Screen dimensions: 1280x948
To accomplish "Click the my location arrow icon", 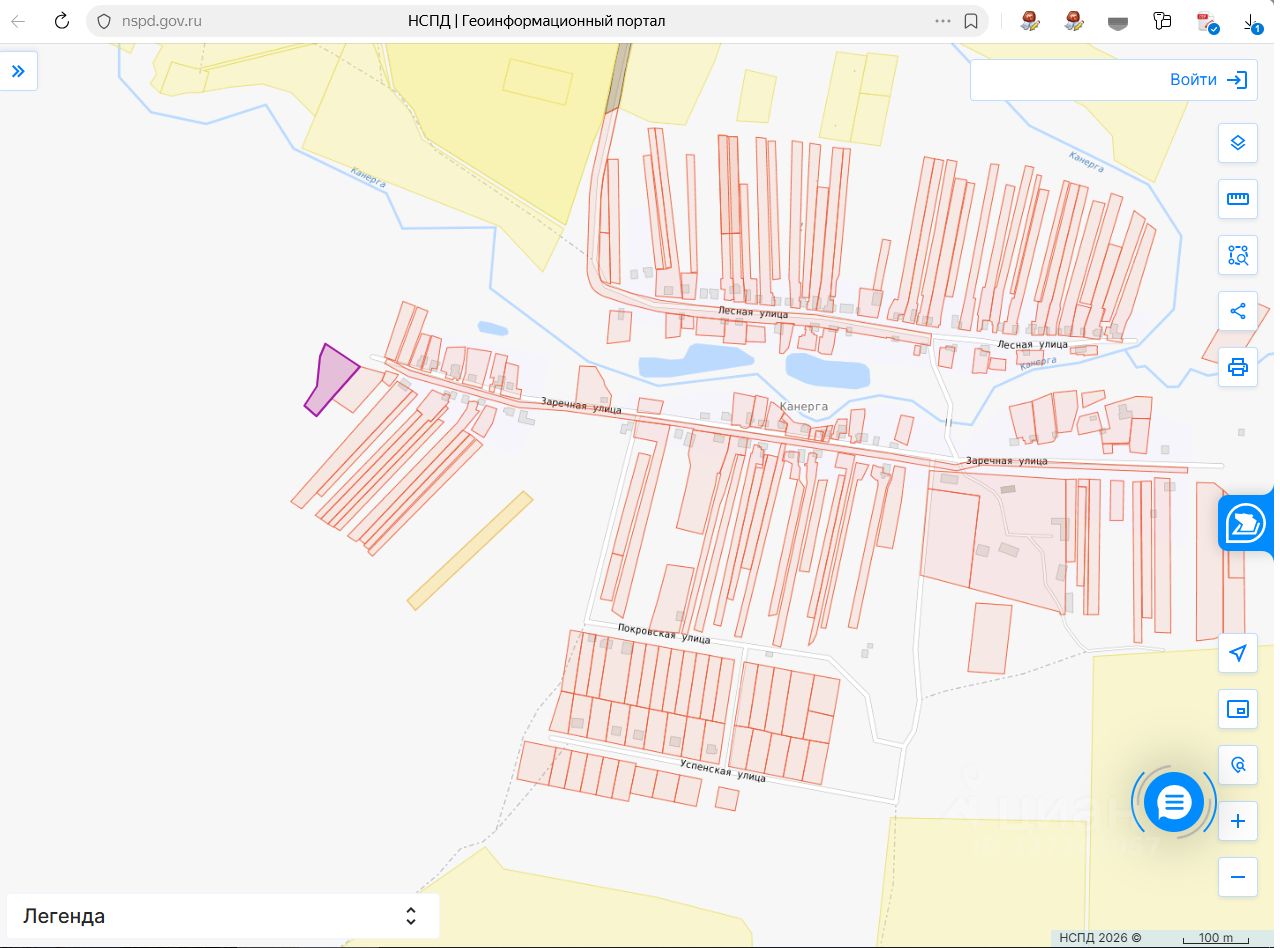I will click(x=1237, y=653).
